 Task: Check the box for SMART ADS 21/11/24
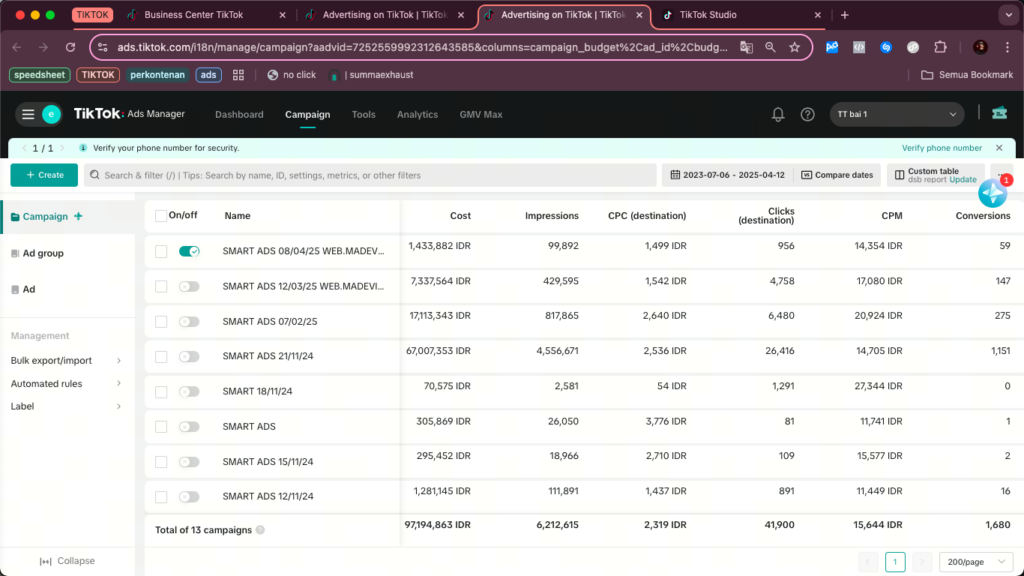(161, 356)
